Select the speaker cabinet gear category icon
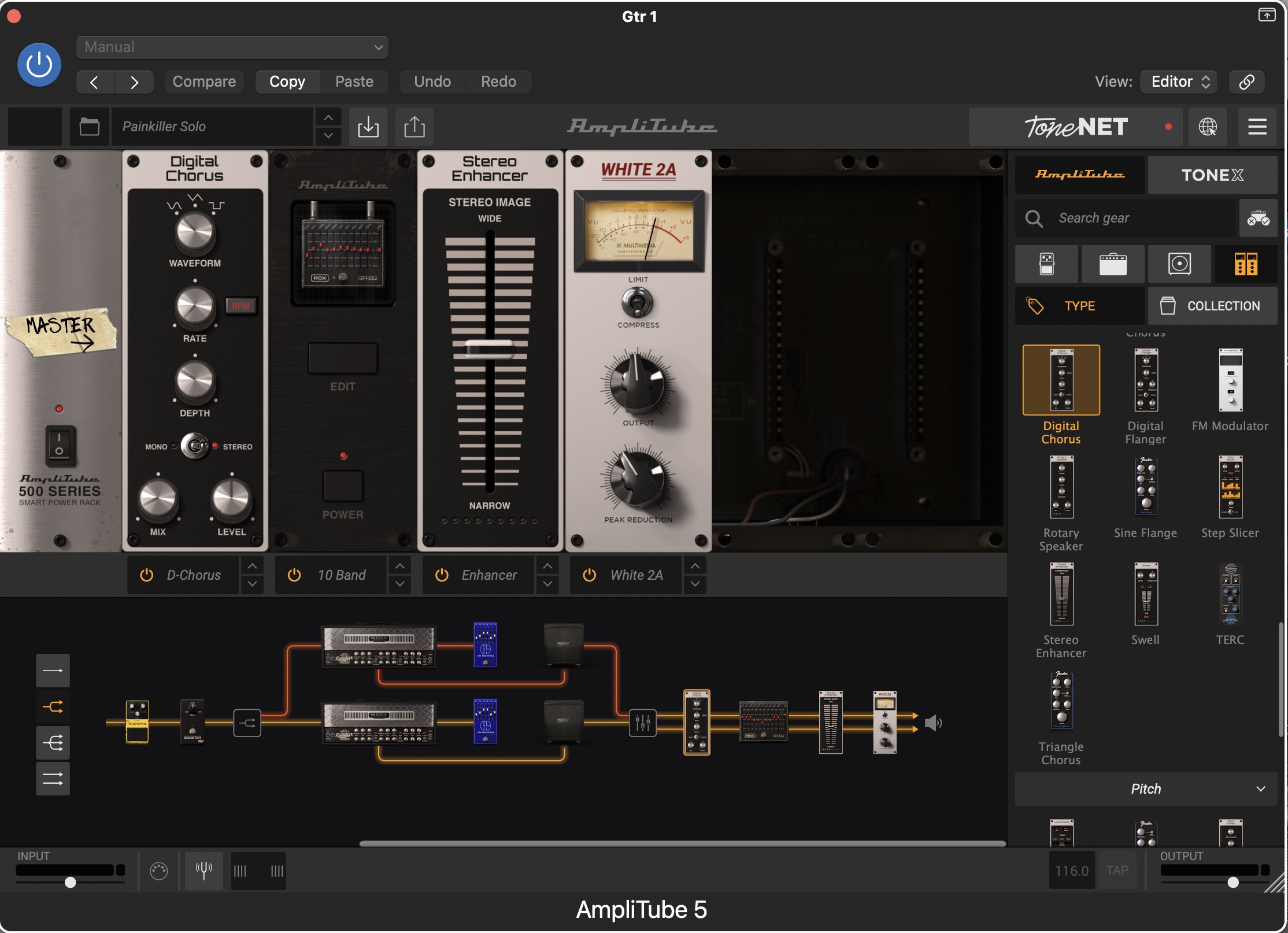 [x=1179, y=264]
